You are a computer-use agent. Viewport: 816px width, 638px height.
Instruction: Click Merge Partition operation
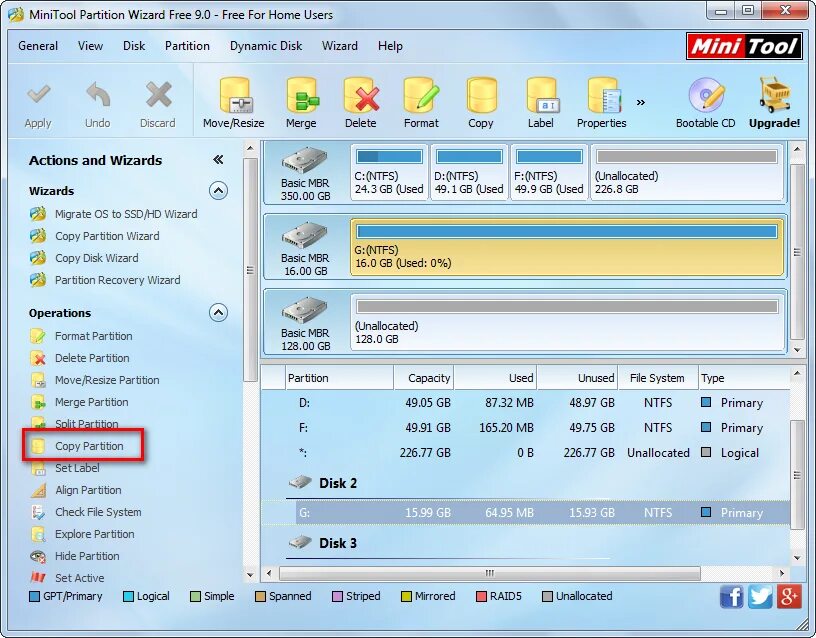pyautogui.click(x=92, y=402)
